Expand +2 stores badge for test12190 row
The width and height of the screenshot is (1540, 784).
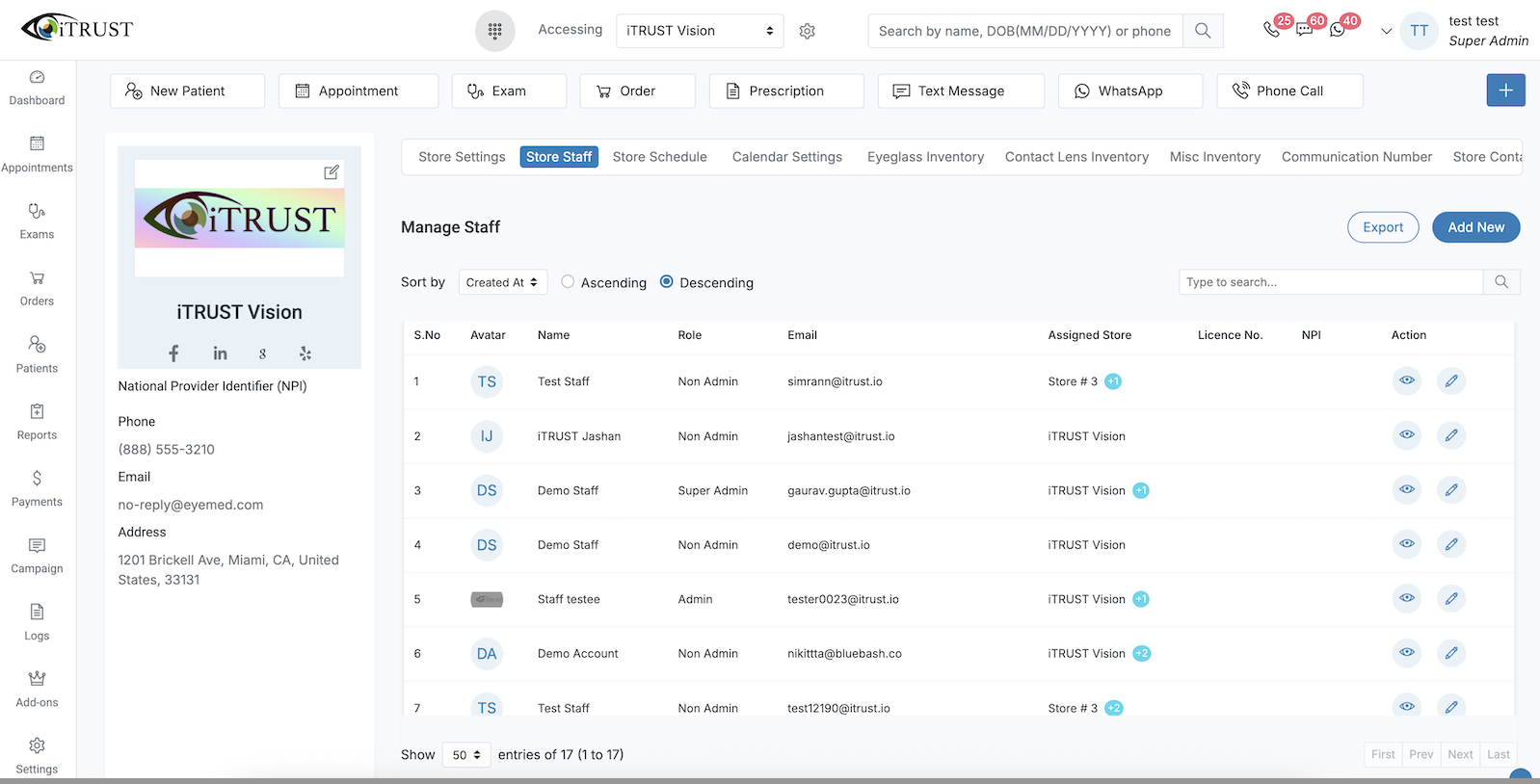pyautogui.click(x=1114, y=708)
